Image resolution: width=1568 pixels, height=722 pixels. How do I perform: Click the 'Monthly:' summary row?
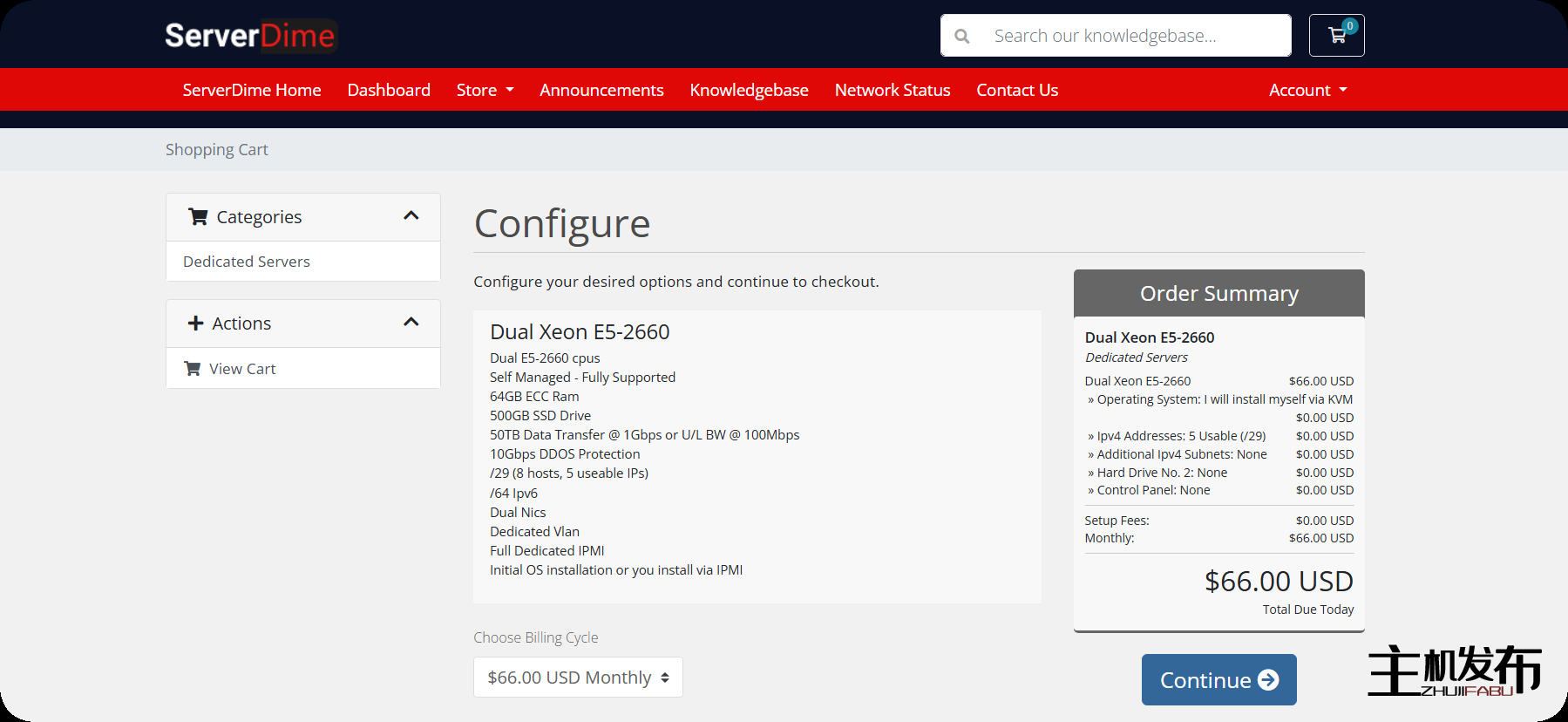1218,538
